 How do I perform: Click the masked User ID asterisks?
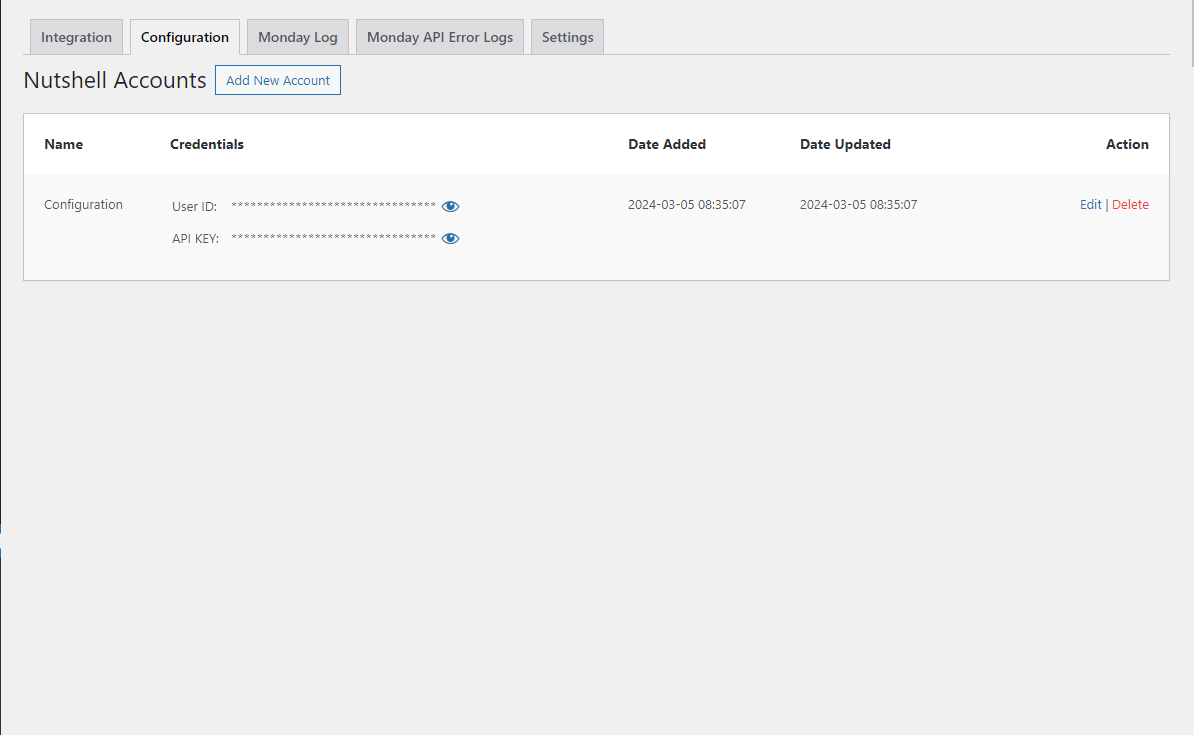(334, 206)
